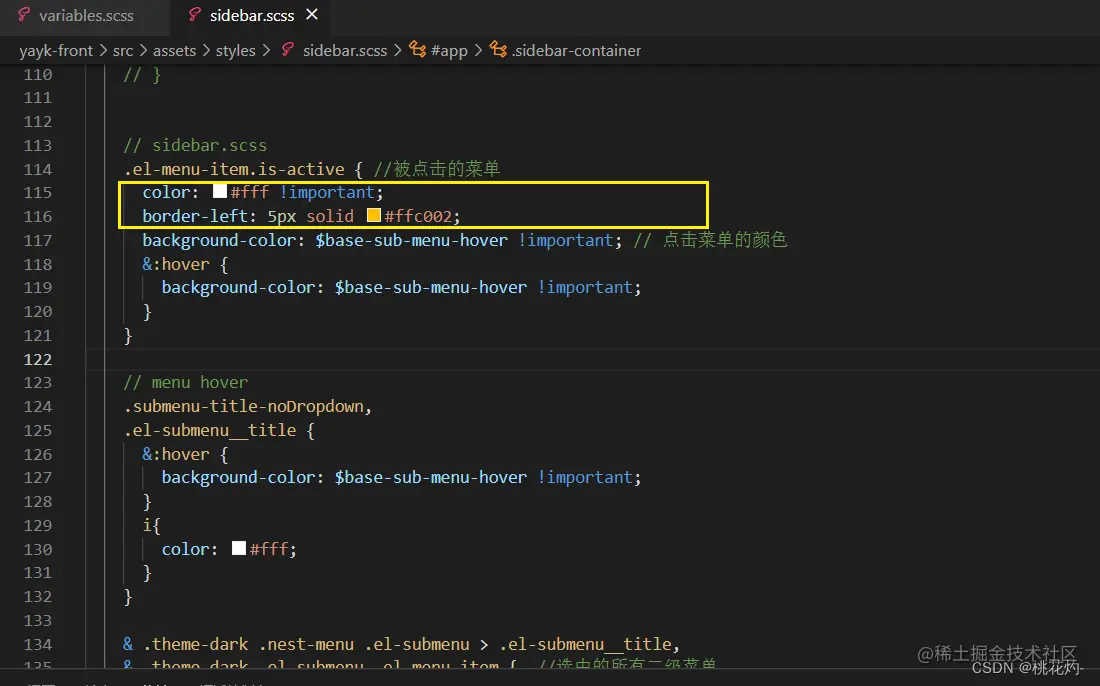Image resolution: width=1100 pixels, height=686 pixels.
Task: Select the sidebar.scss tab
Action: point(251,15)
